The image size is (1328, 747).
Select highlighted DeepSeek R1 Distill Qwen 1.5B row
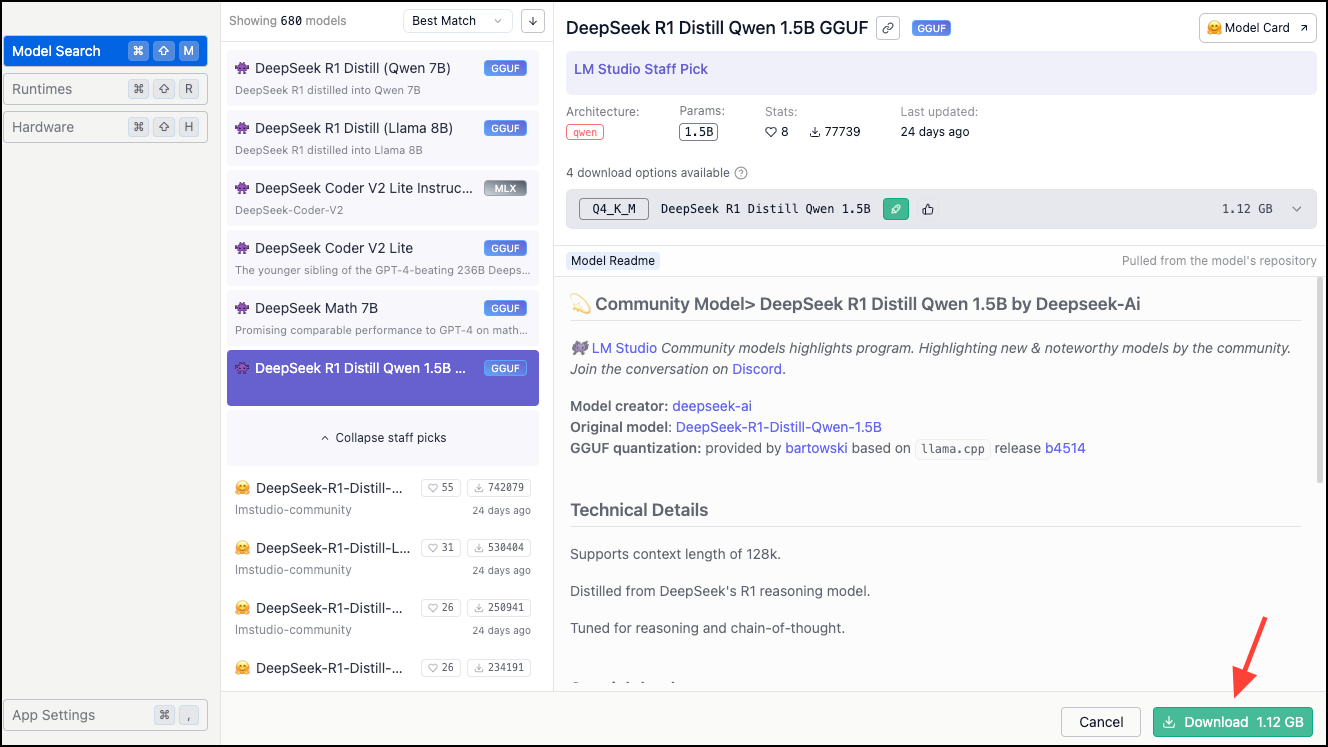pos(383,378)
